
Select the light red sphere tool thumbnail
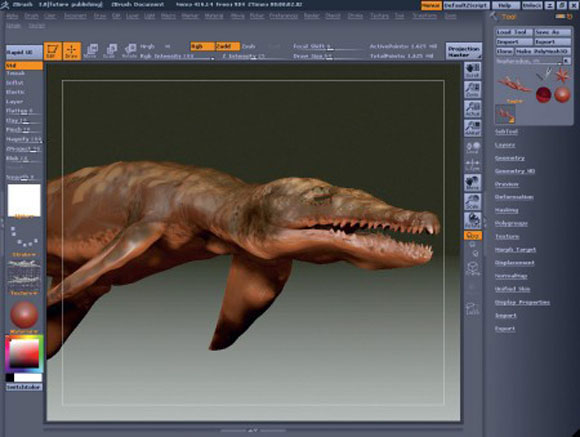[562, 95]
